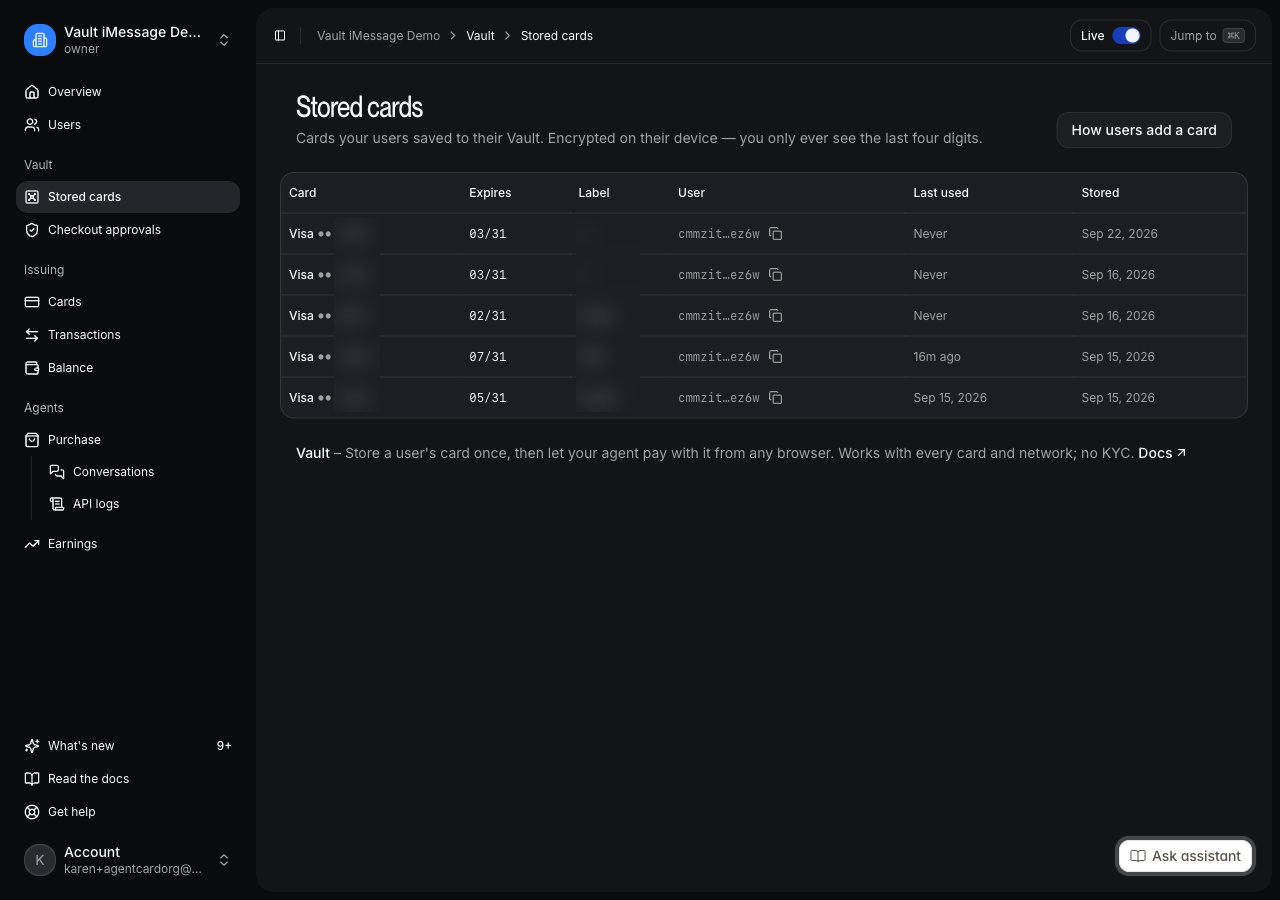Click the 9+ badge beside What's new
Viewport: 1280px width, 900px height.
(x=224, y=746)
